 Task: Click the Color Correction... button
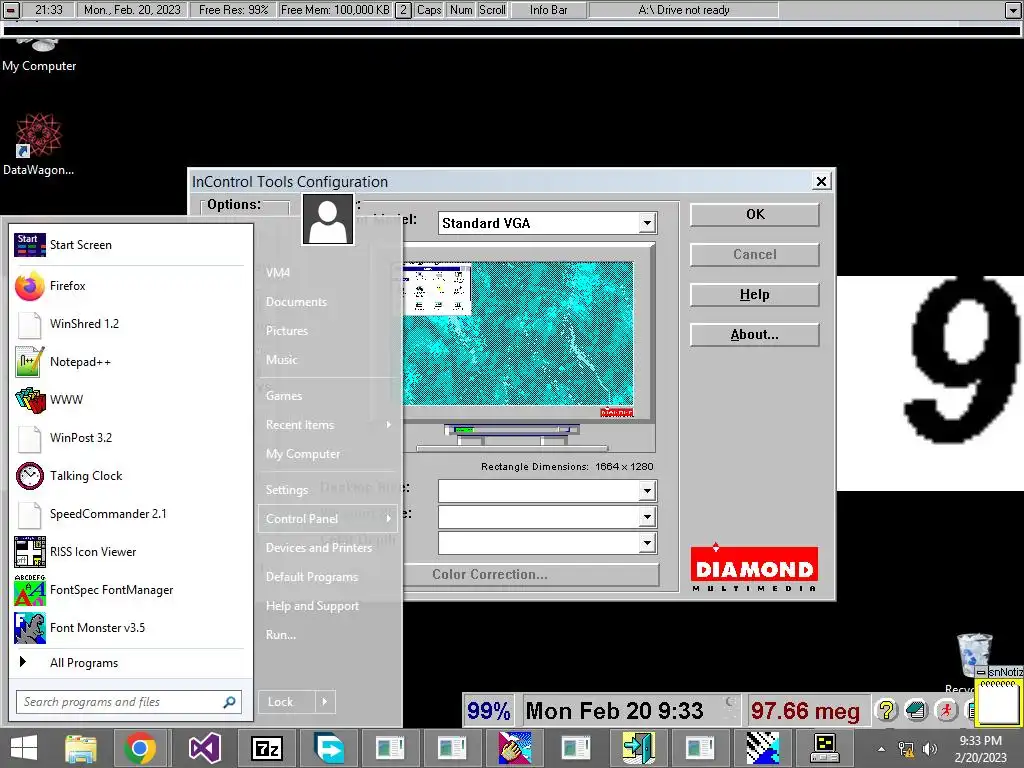(530, 574)
